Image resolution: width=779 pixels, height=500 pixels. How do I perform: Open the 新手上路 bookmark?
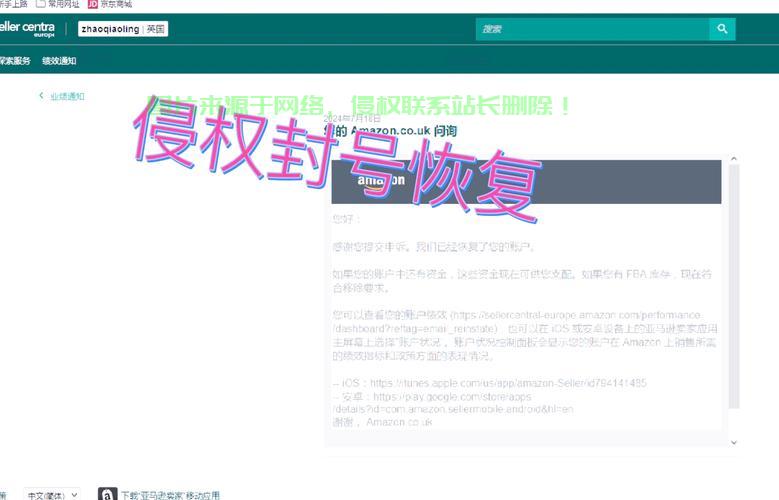(x=14, y=4)
